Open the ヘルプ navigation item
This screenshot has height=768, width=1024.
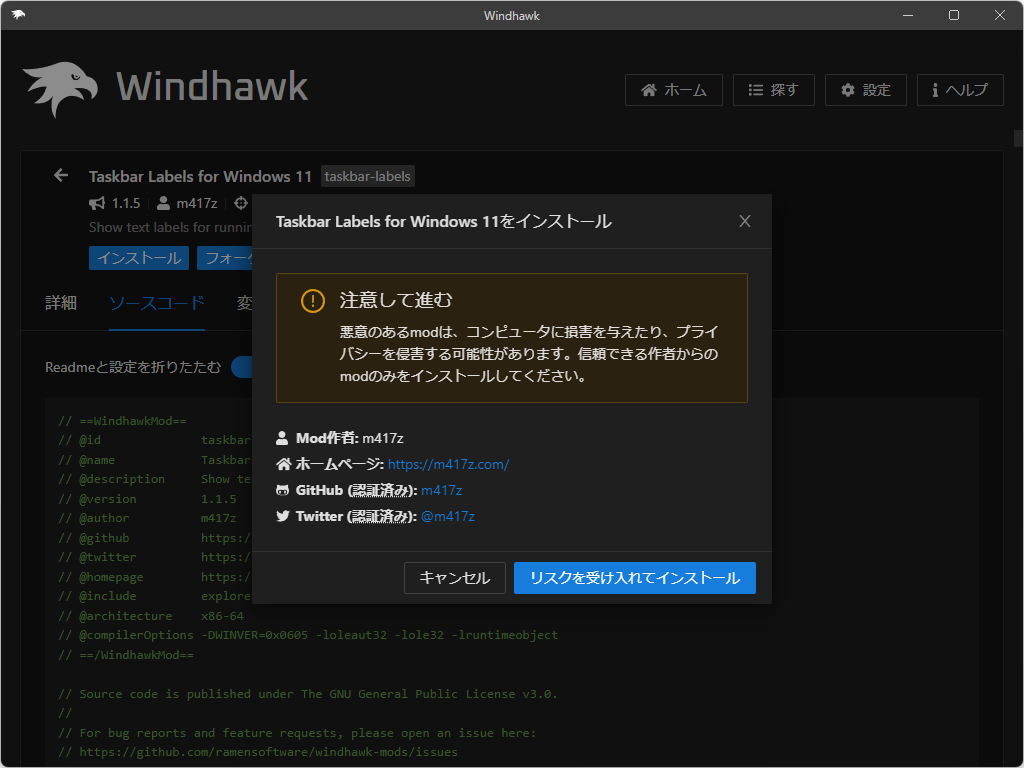pos(960,89)
